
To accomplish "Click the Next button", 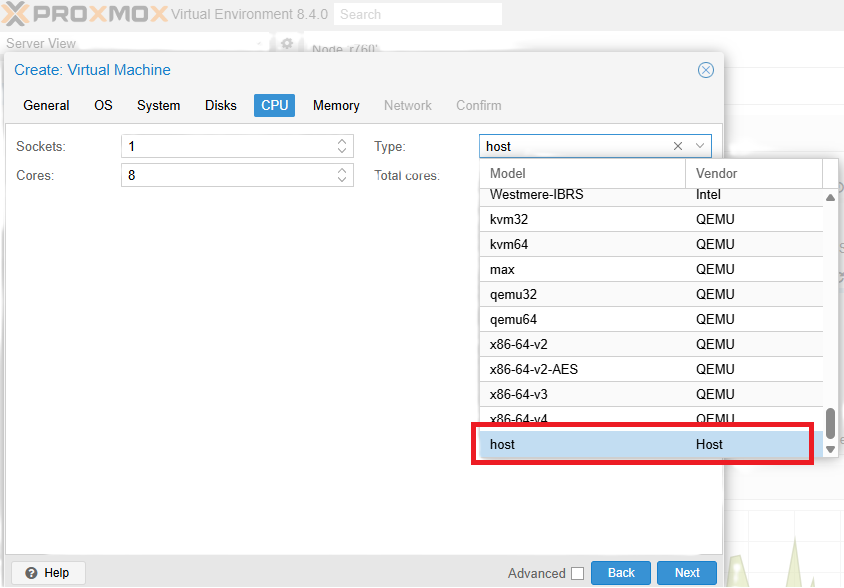I will click(x=687, y=573).
